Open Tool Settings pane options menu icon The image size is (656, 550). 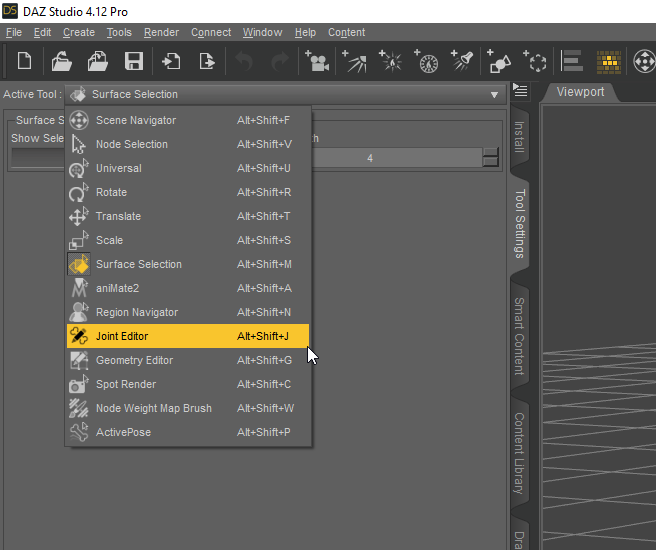point(520,90)
